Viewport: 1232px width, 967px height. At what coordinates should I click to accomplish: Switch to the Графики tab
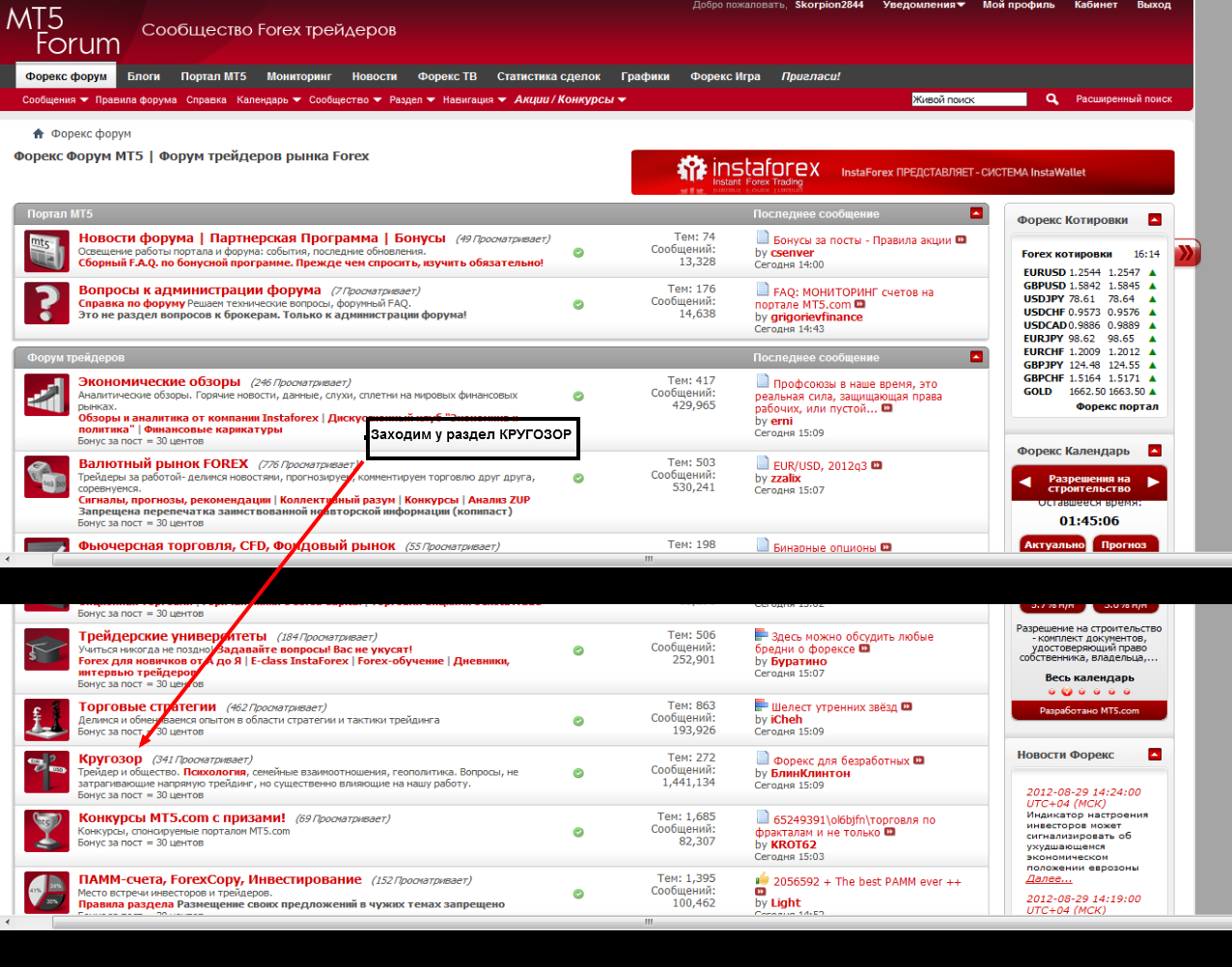[646, 76]
